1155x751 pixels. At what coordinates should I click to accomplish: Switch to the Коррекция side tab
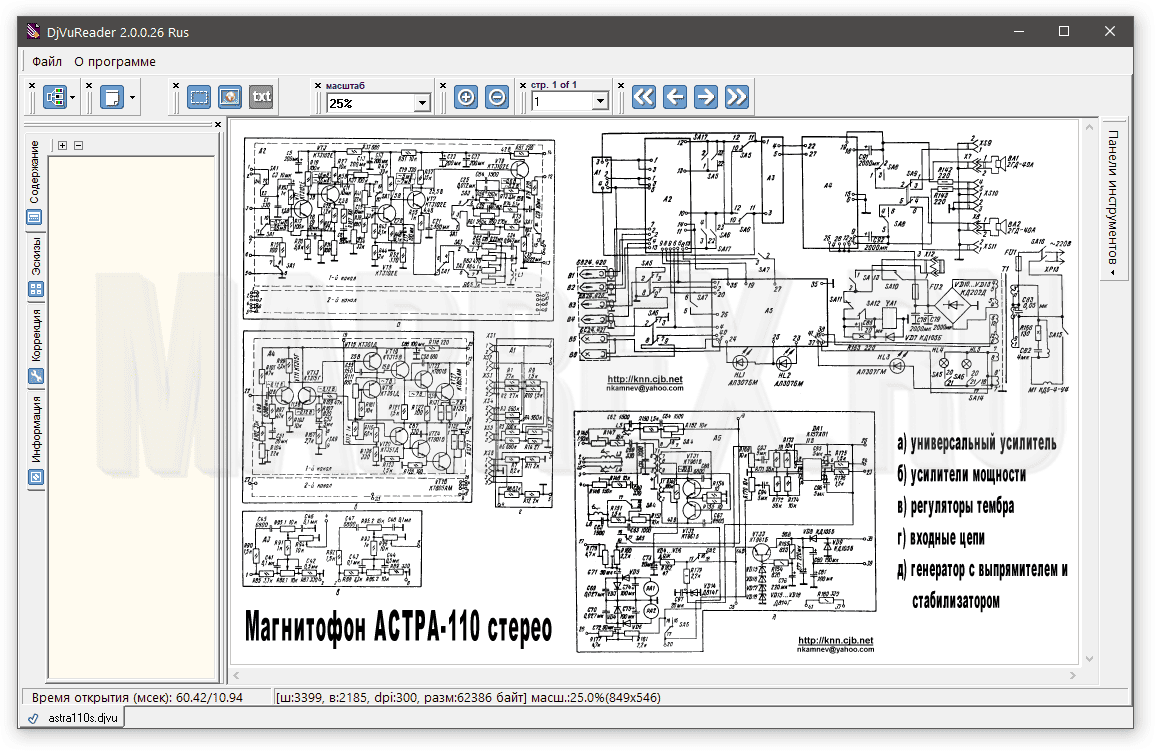pyautogui.click(x=35, y=346)
